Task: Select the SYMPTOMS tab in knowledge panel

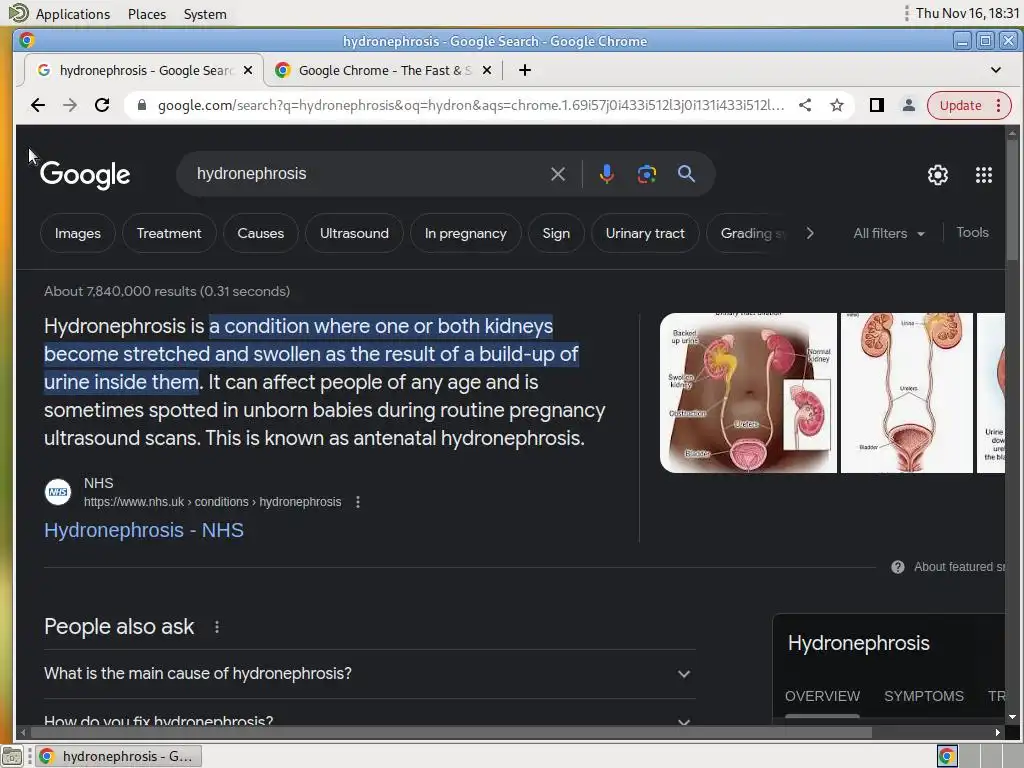Action: tap(923, 696)
